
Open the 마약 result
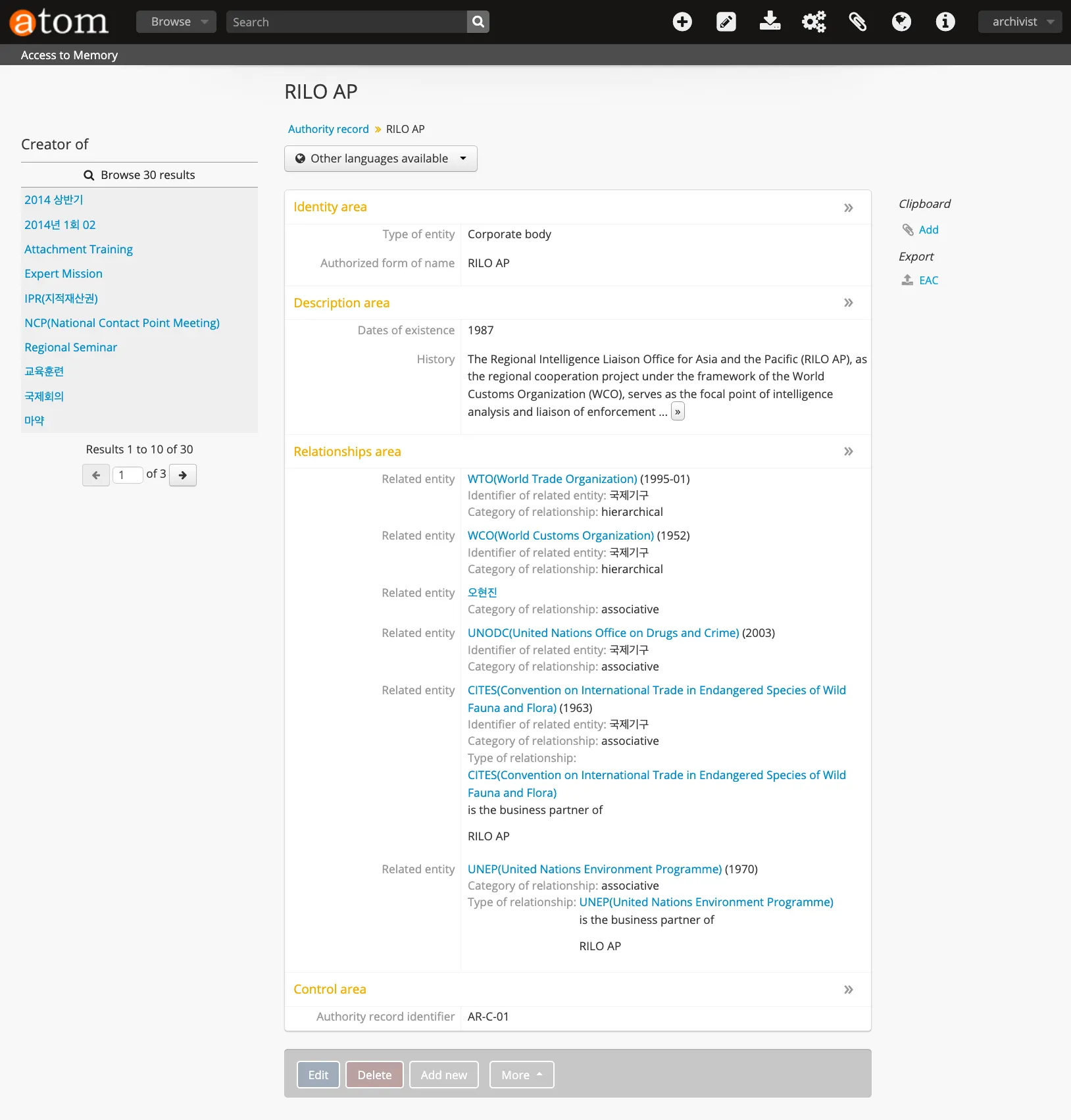(34, 421)
